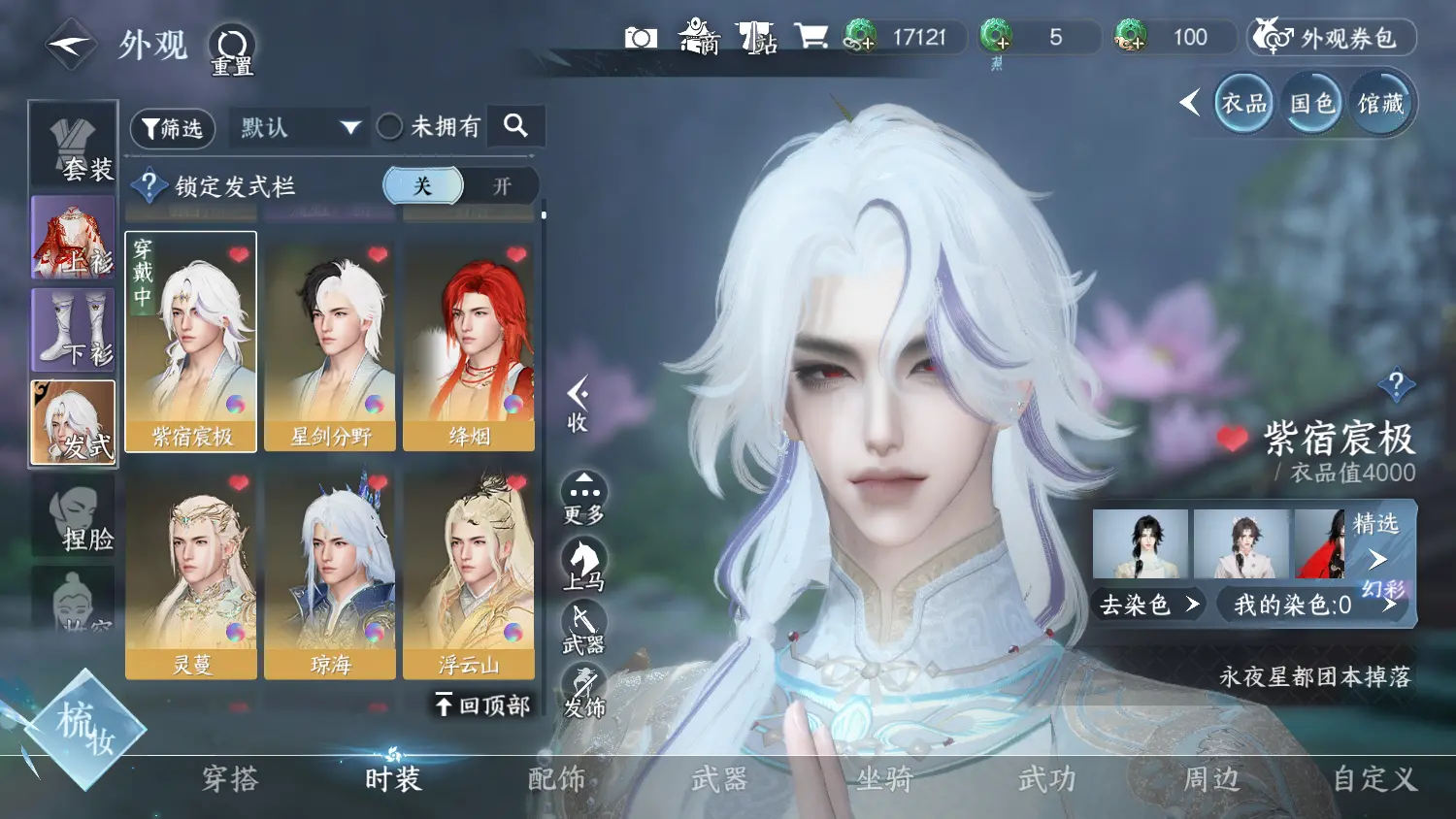Open the 梳妆 dressing diamond button
The height and width of the screenshot is (819, 1456).
[x=86, y=728]
